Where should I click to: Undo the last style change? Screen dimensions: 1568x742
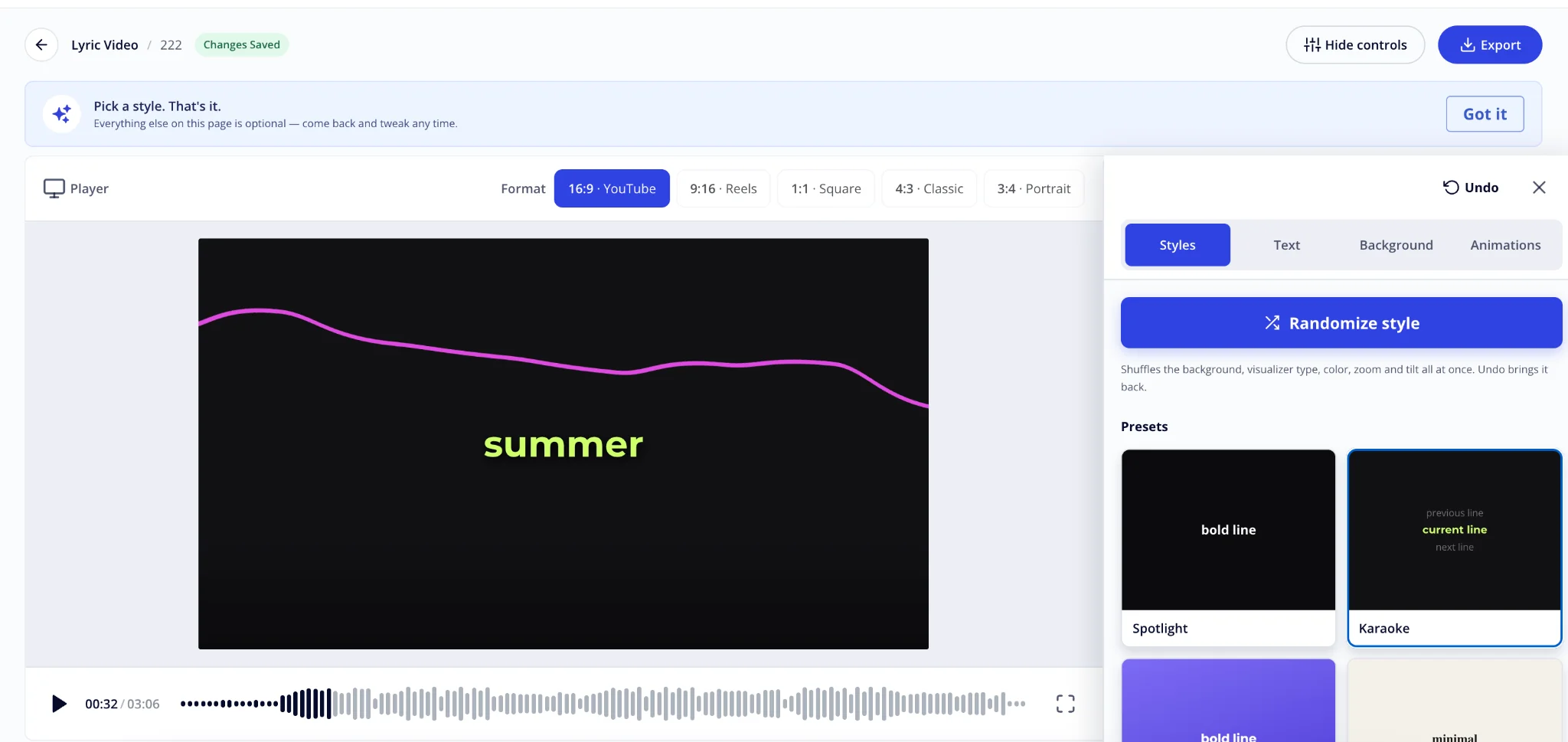pos(1471,188)
